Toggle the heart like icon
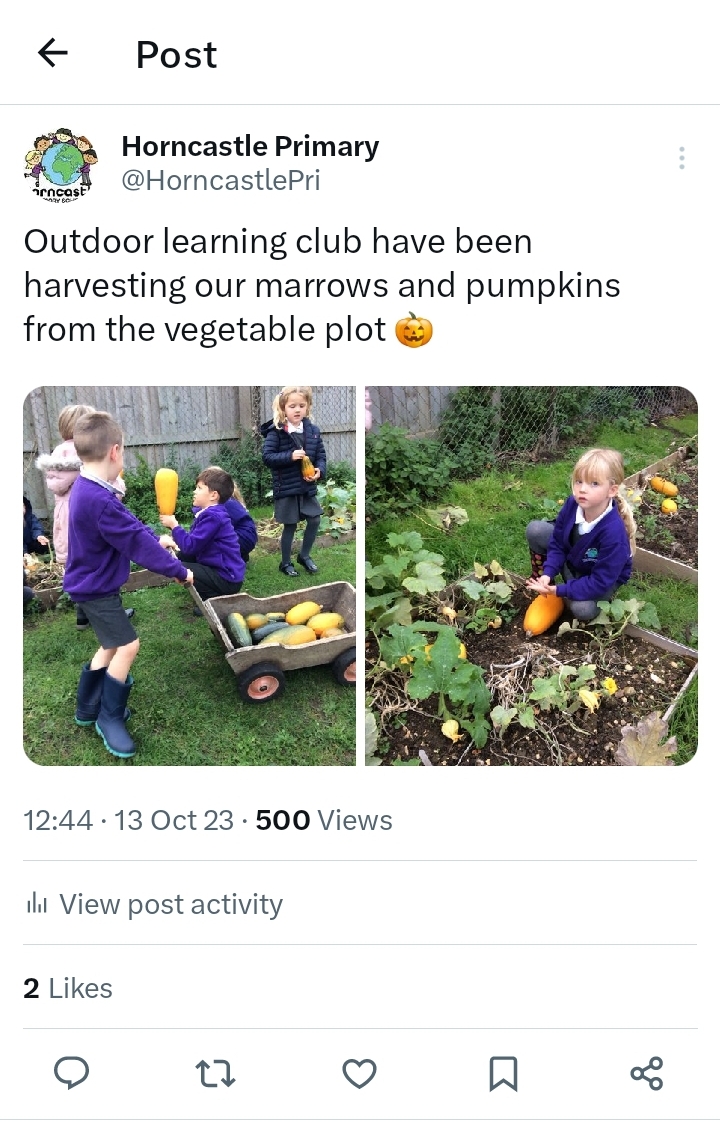The image size is (720, 1144). 360,1074
